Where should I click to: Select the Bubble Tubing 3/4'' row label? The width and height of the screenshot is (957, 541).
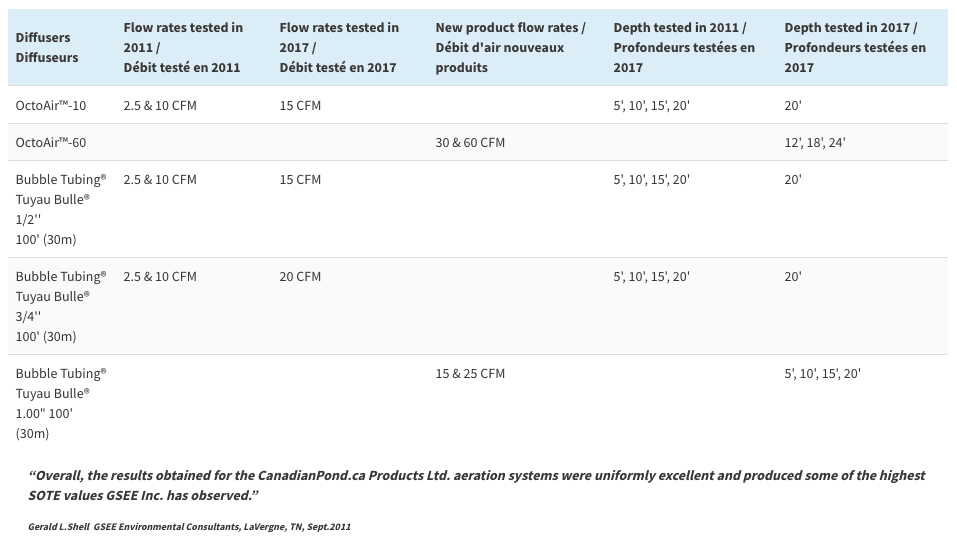60,306
